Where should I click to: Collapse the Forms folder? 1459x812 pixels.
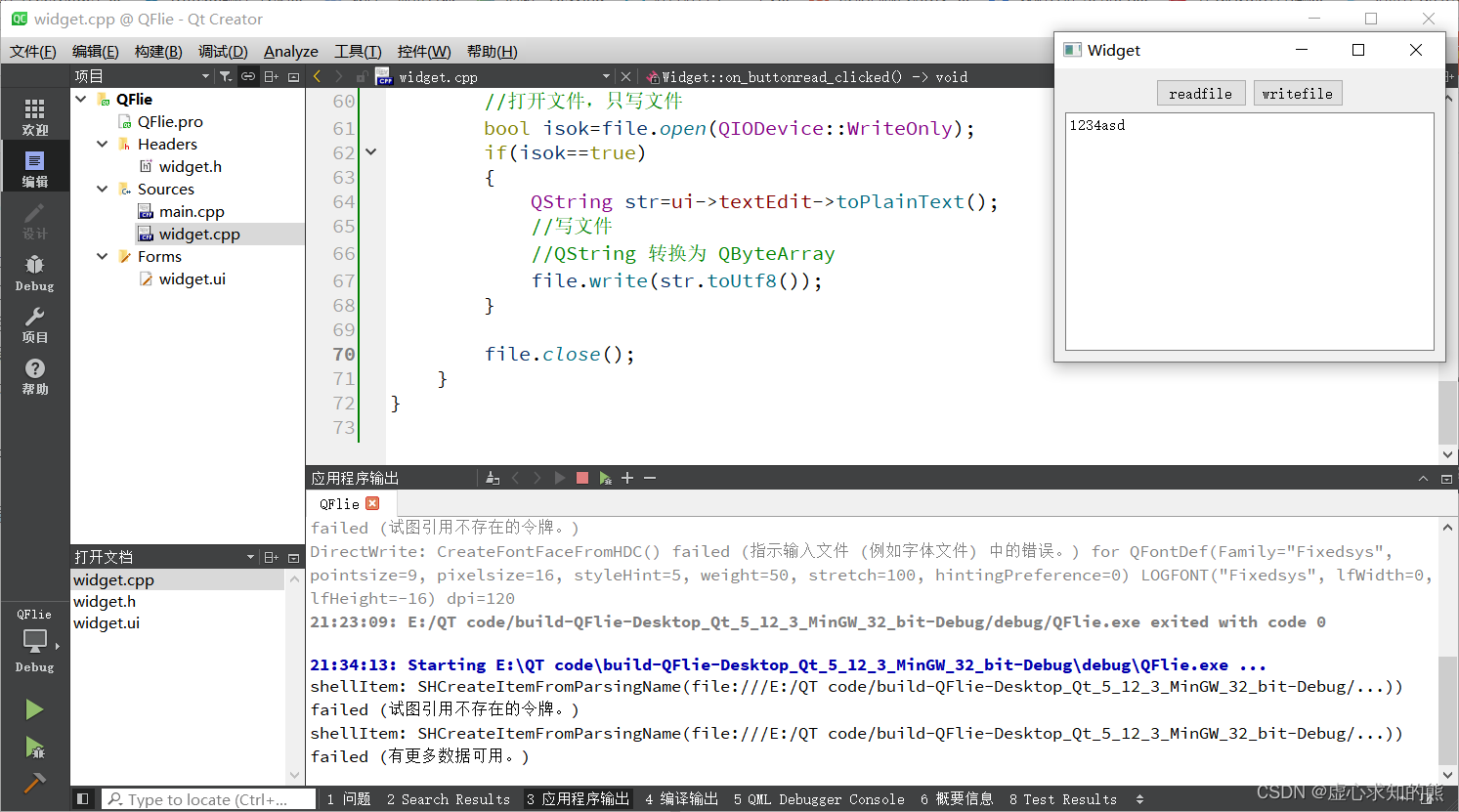click(x=103, y=256)
